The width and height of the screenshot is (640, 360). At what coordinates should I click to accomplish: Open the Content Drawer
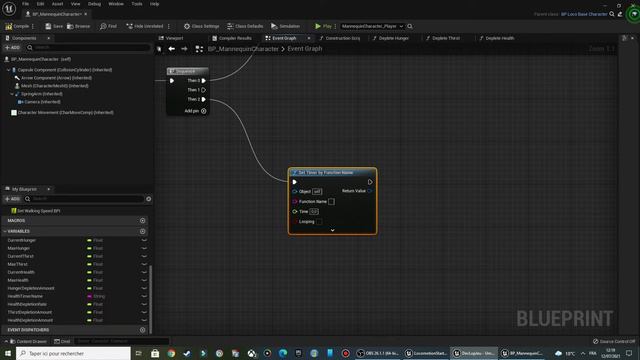point(28,341)
